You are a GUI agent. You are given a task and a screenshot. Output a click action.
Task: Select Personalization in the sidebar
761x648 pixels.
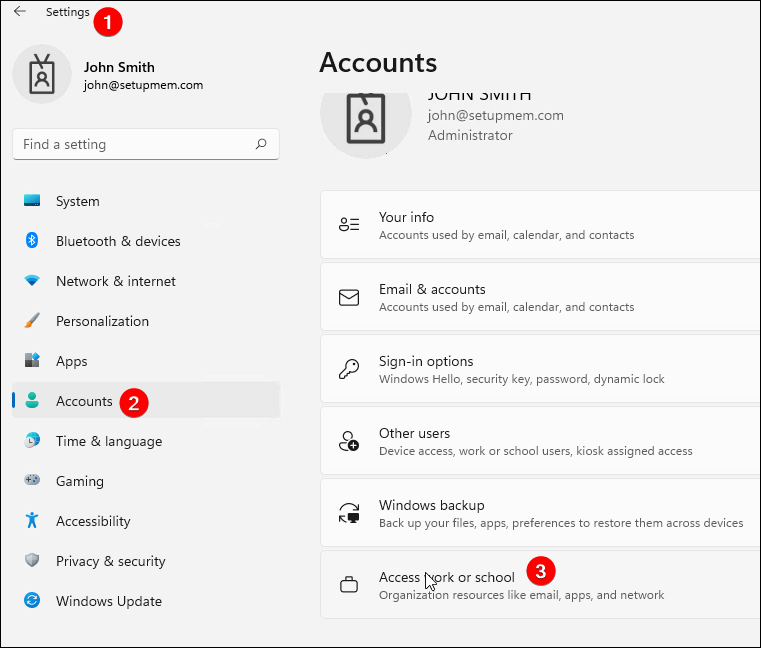(146, 321)
